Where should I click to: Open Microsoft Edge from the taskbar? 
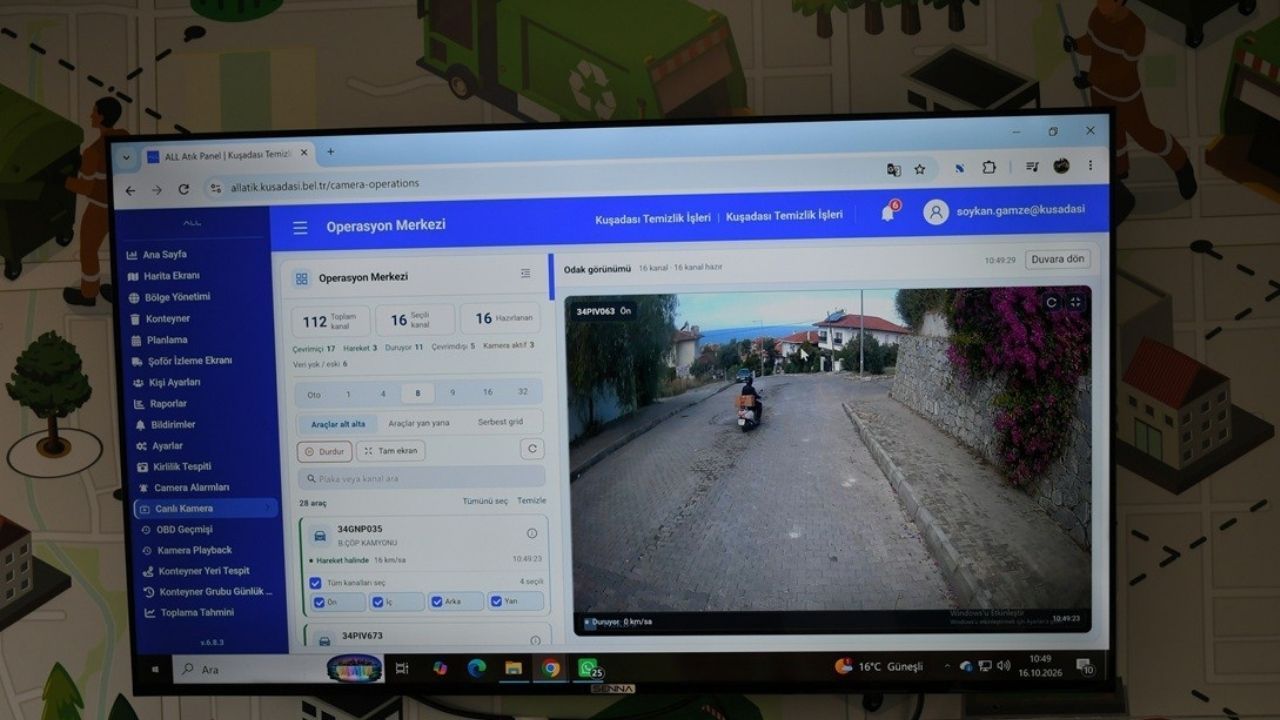pyautogui.click(x=476, y=668)
